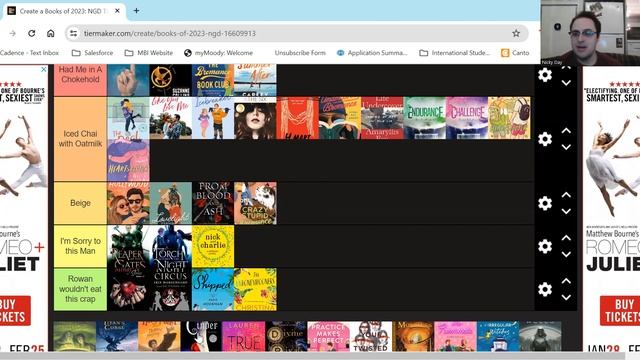Select Twisted unranked book cover
This screenshot has height=360, width=640.
coord(371,336)
